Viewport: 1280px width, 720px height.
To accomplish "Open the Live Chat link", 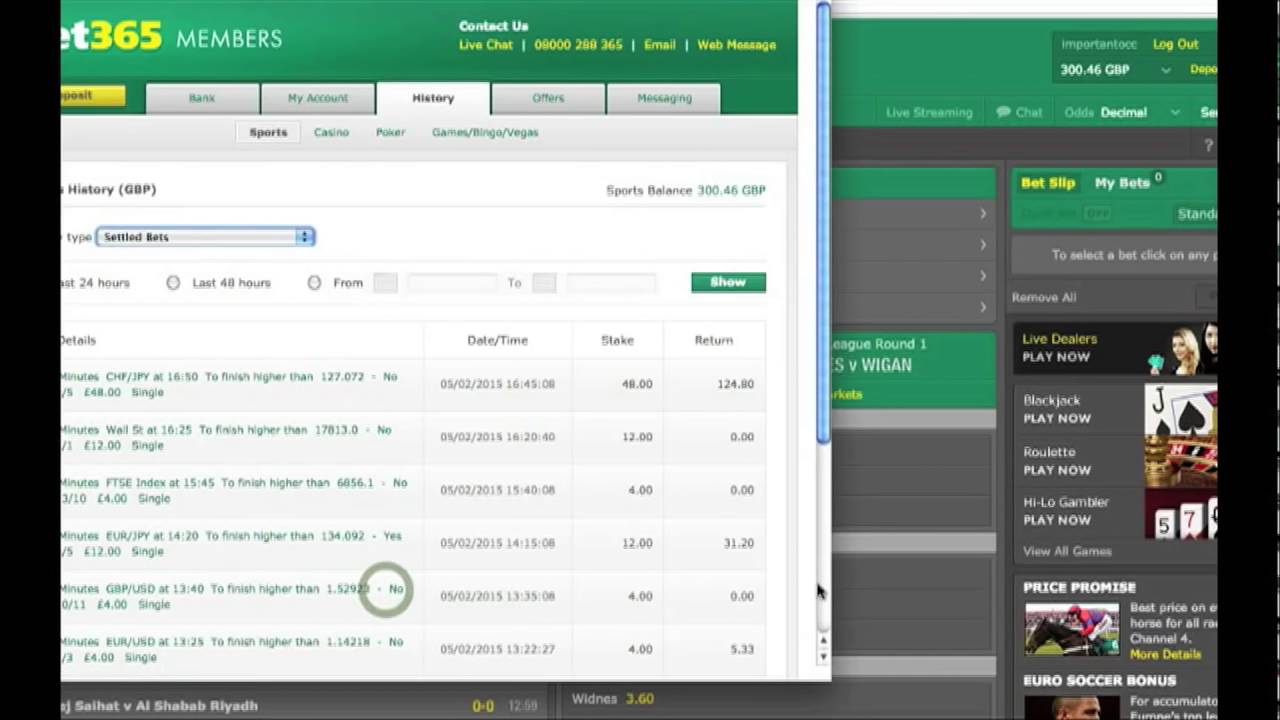I will pos(486,45).
